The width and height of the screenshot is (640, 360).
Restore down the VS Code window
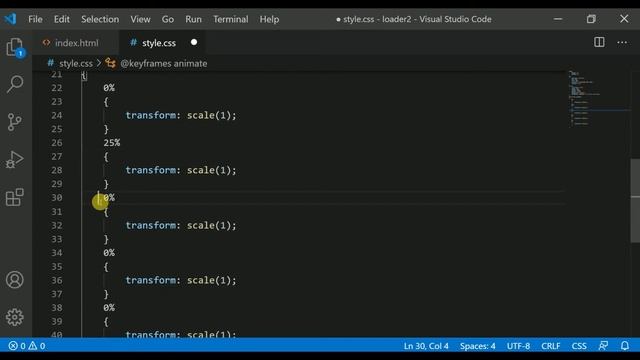click(x=591, y=19)
